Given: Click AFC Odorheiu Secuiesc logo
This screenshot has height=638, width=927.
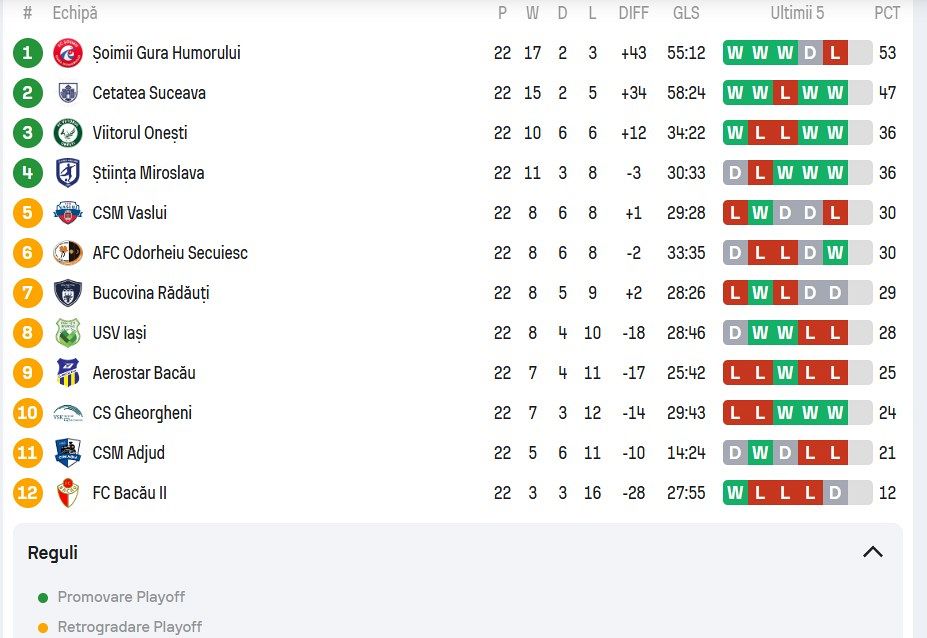Looking at the screenshot, I should pos(68,253).
